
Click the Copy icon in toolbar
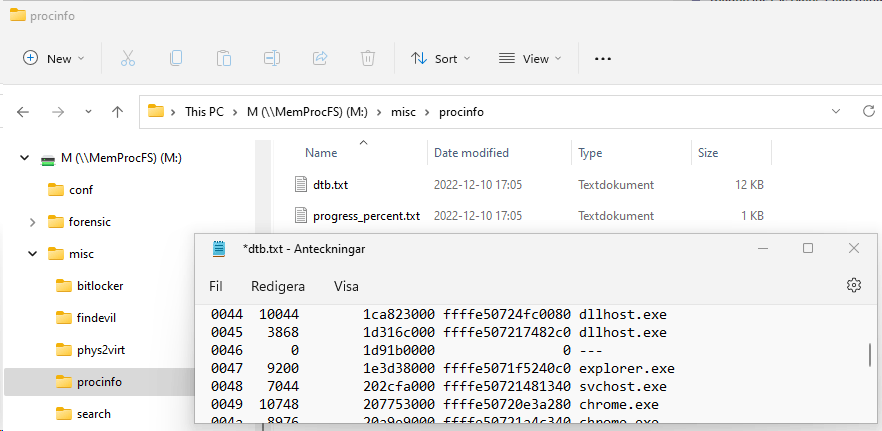[x=176, y=59]
